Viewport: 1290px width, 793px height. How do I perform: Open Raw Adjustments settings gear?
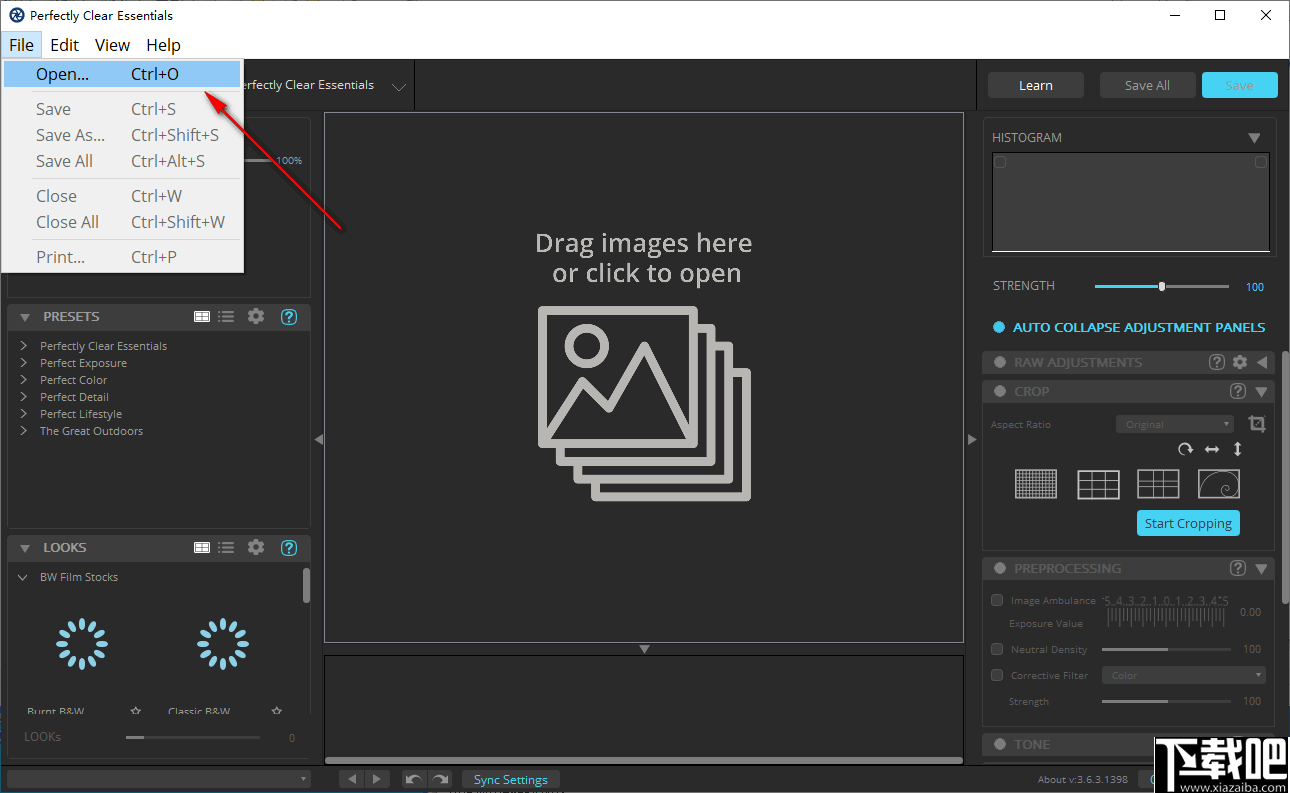(1240, 362)
